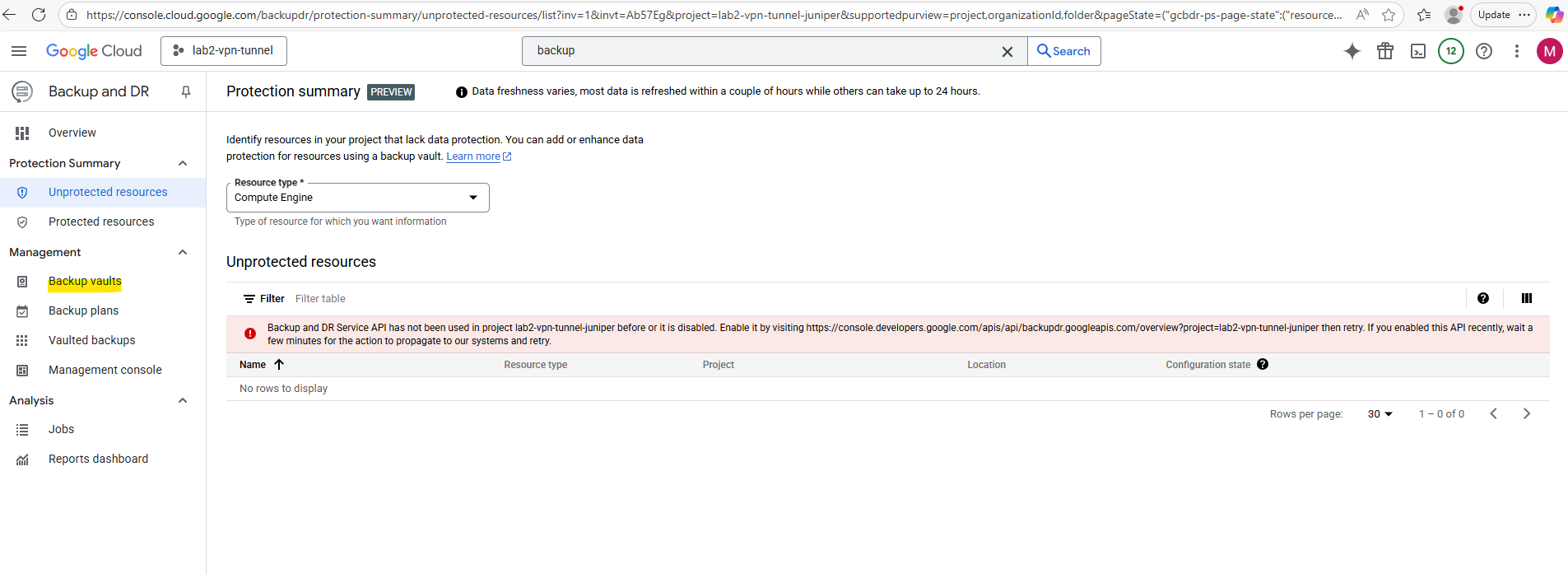Sort table by Name column

tap(254, 365)
